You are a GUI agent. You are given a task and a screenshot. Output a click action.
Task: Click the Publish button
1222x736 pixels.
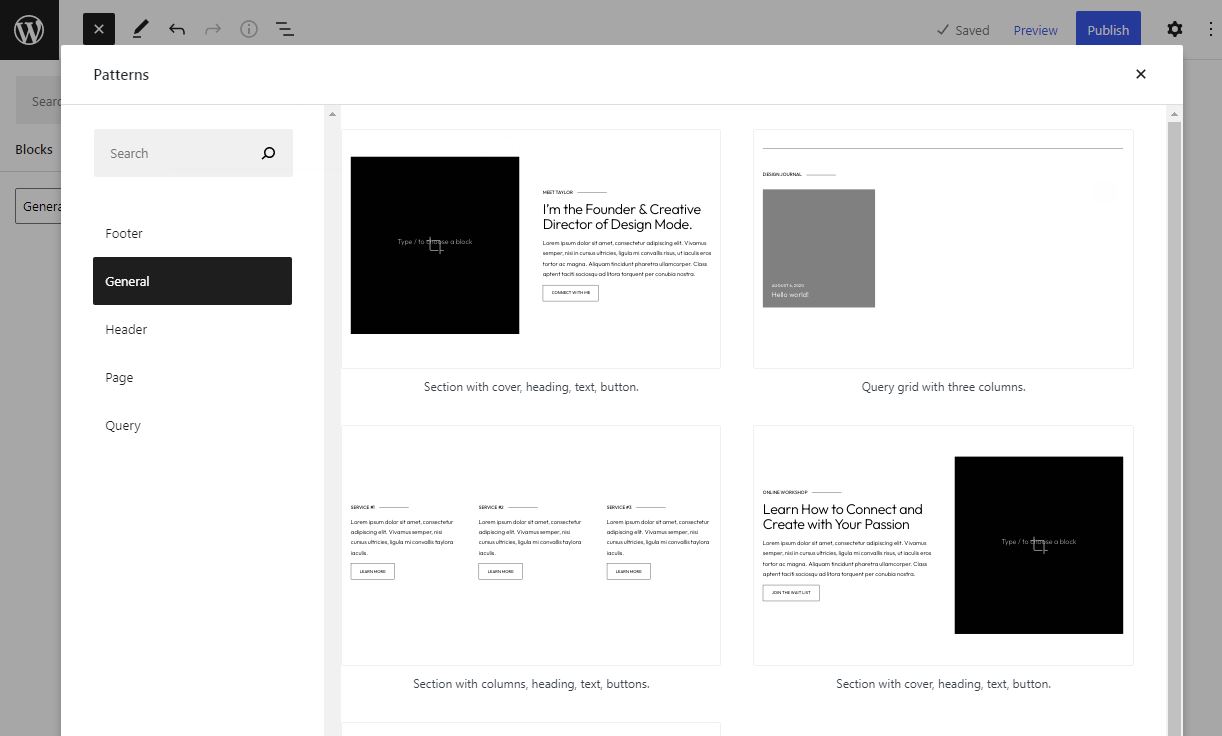pos(1107,30)
